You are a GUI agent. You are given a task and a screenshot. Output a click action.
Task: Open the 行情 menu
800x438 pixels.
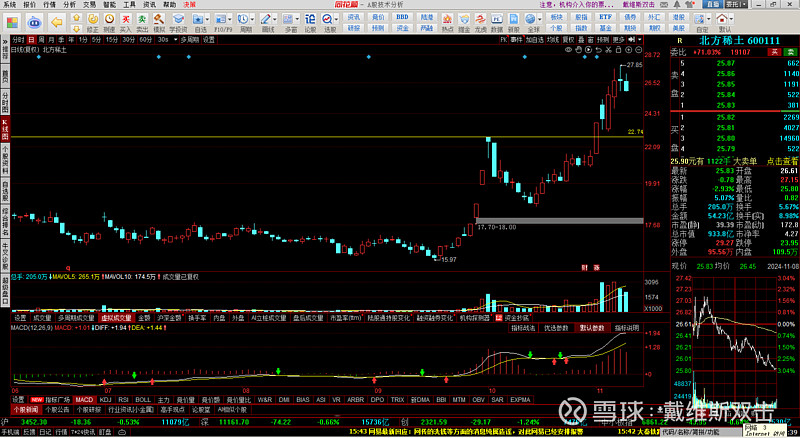coord(49,5)
